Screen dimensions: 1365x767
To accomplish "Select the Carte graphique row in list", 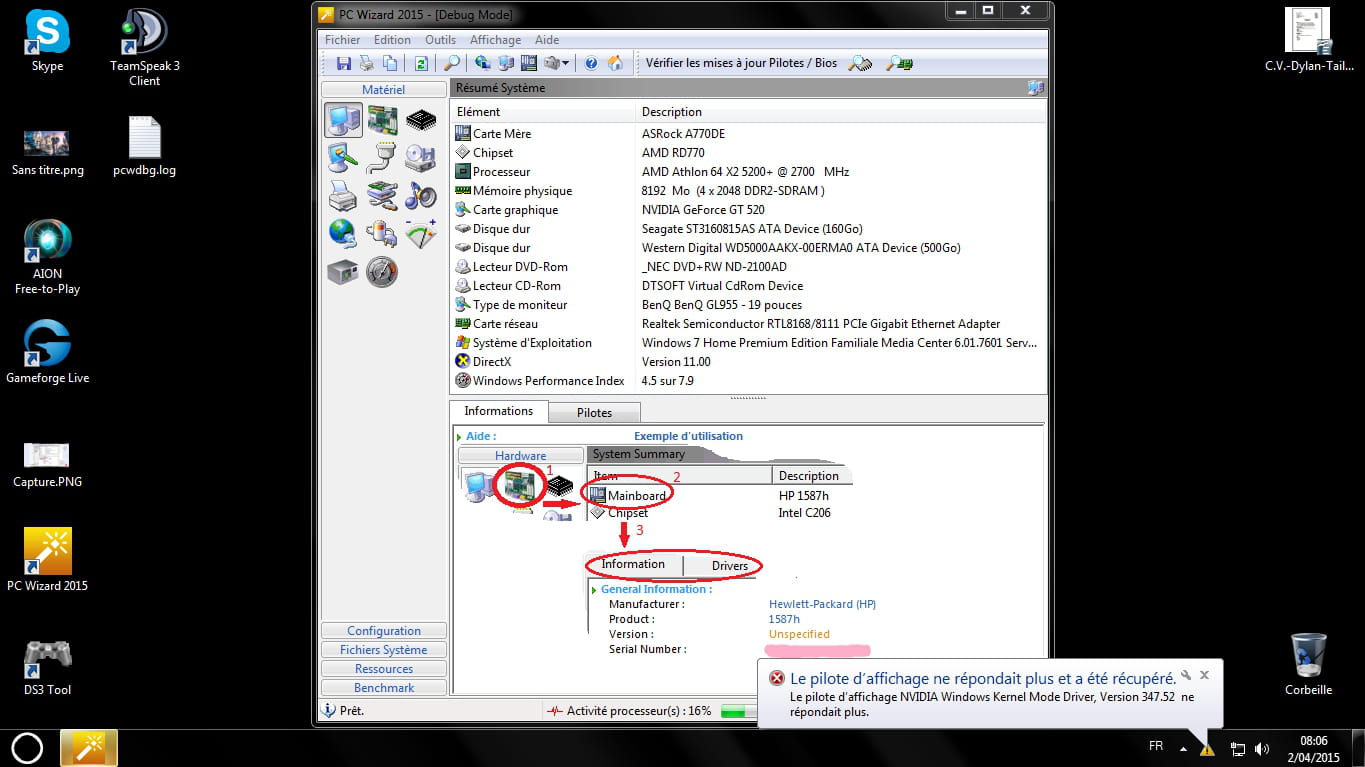I will [x=515, y=210].
